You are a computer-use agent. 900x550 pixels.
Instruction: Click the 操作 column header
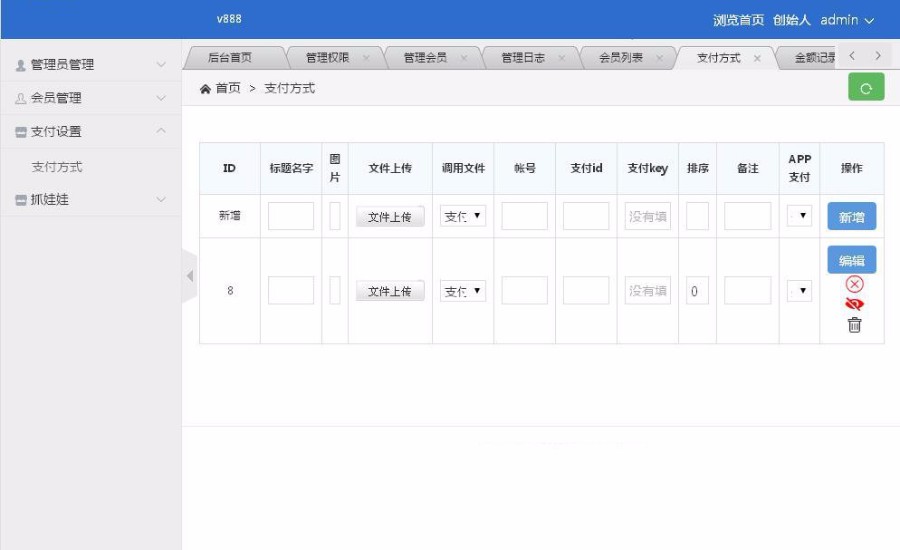click(x=851, y=168)
